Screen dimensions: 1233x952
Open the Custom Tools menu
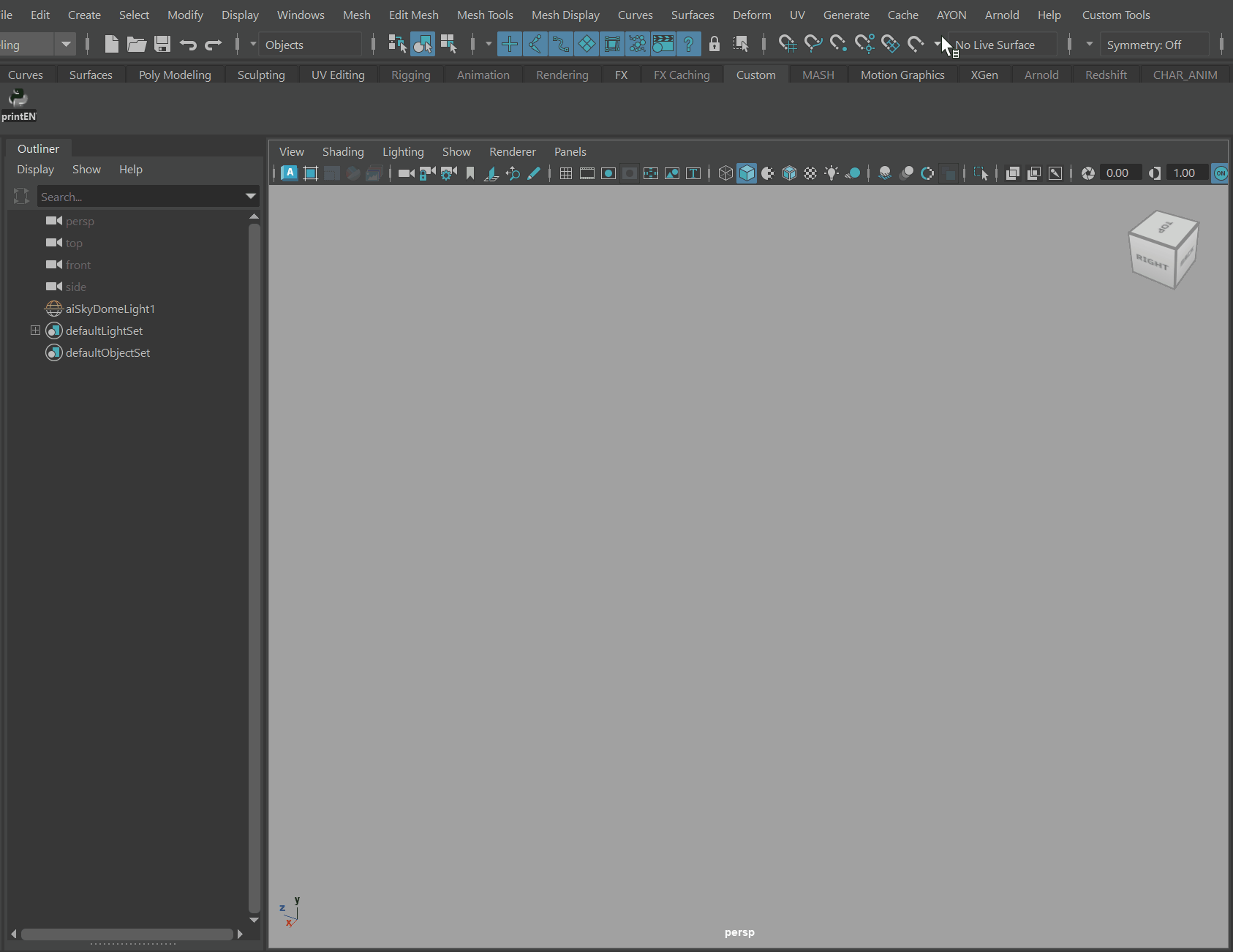1116,15
